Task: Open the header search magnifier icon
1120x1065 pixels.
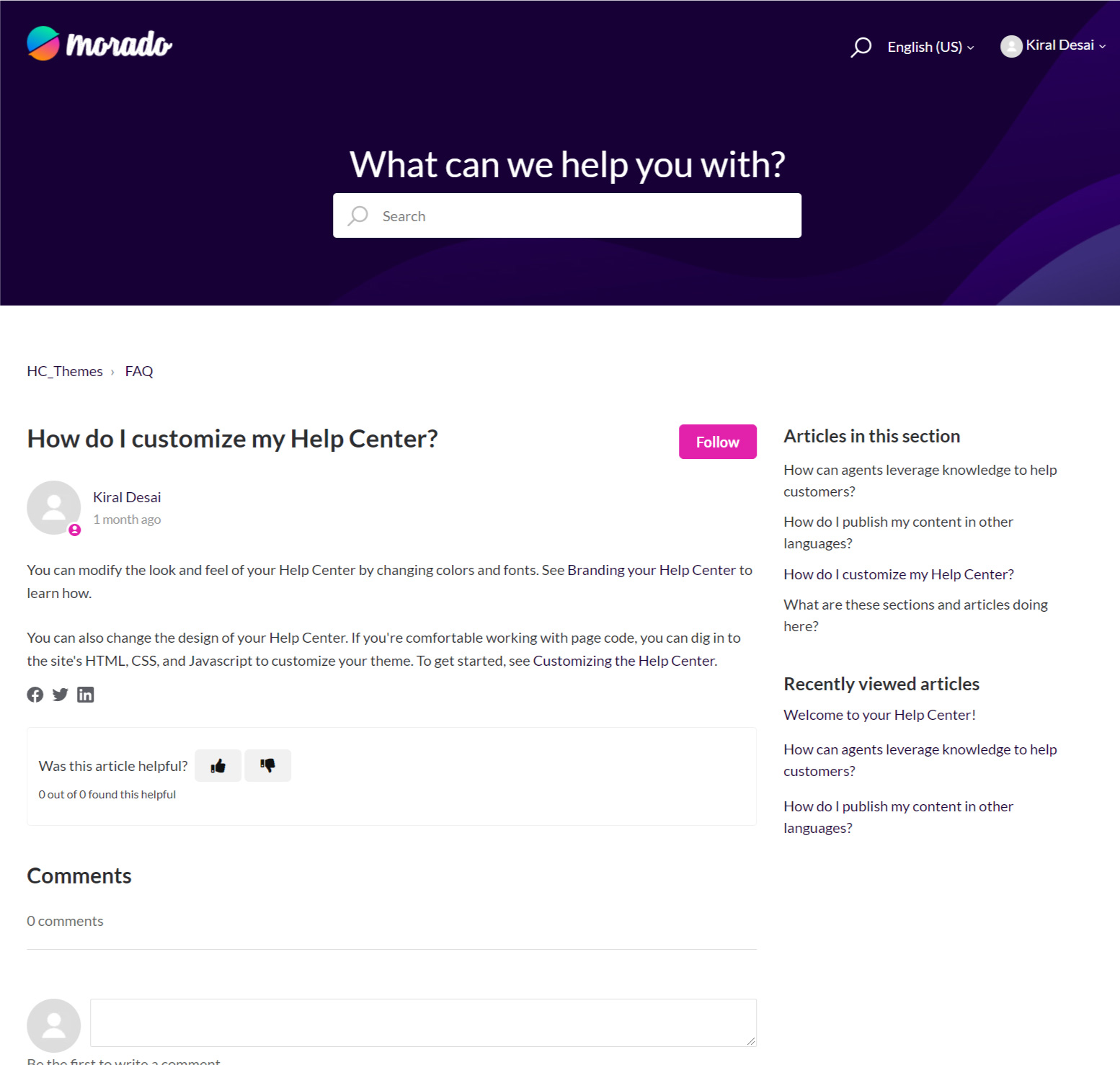Action: coord(861,47)
